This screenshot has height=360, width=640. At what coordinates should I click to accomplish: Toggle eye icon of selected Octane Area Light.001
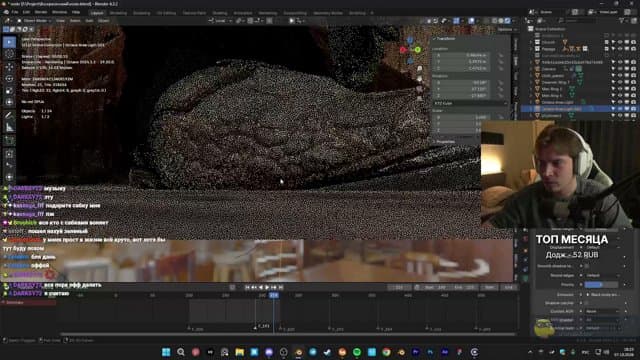click(620, 109)
